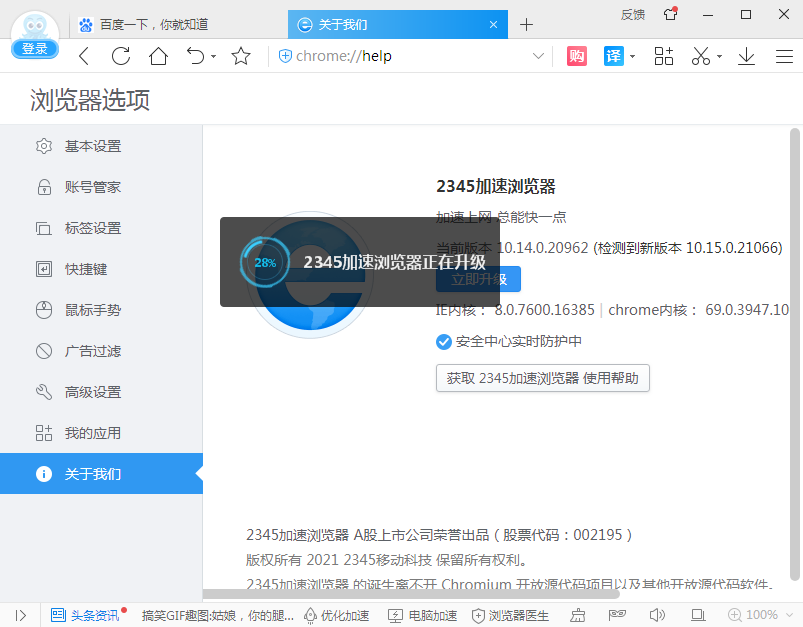Open the hamburger main menu

784,56
